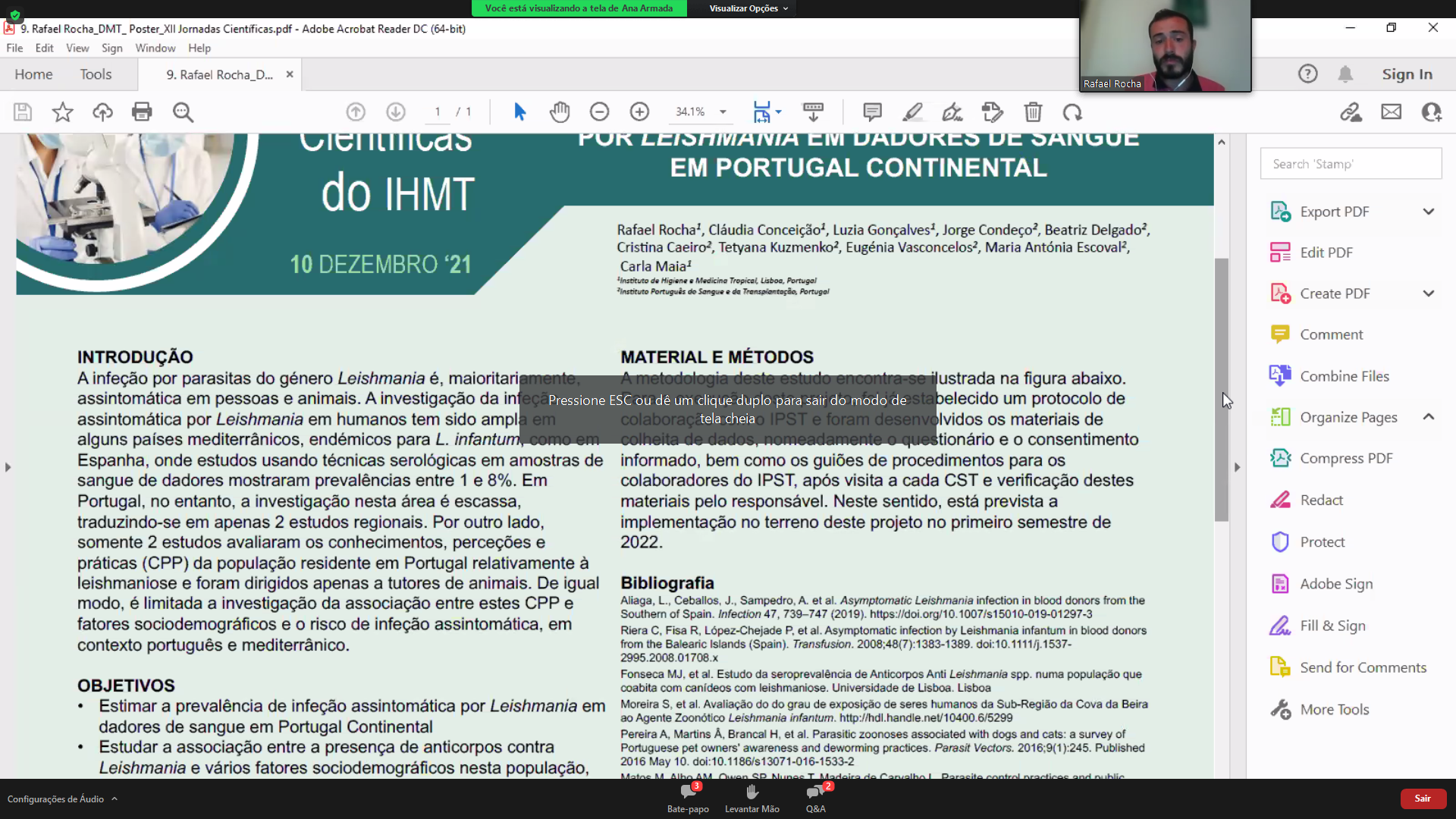
Task: Collapse the right tools pane arrow
Action: tap(1237, 467)
